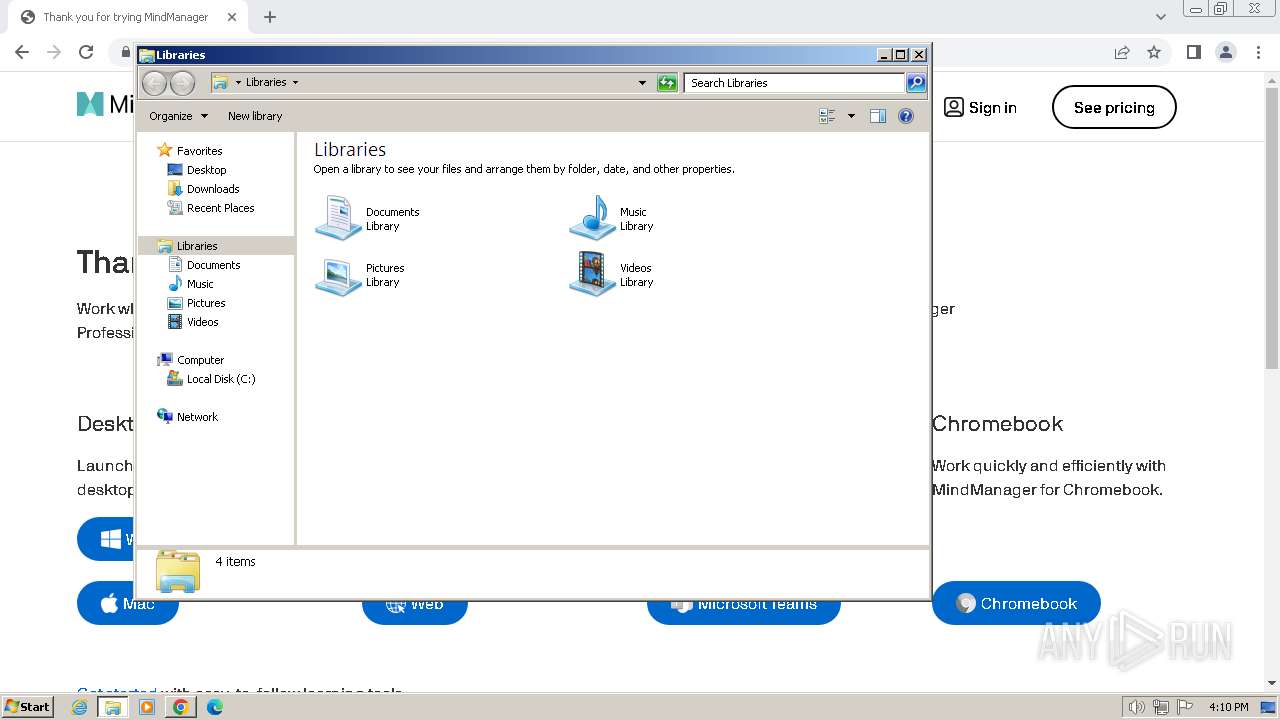
Task: Click the Change your view icon
Action: click(x=827, y=116)
